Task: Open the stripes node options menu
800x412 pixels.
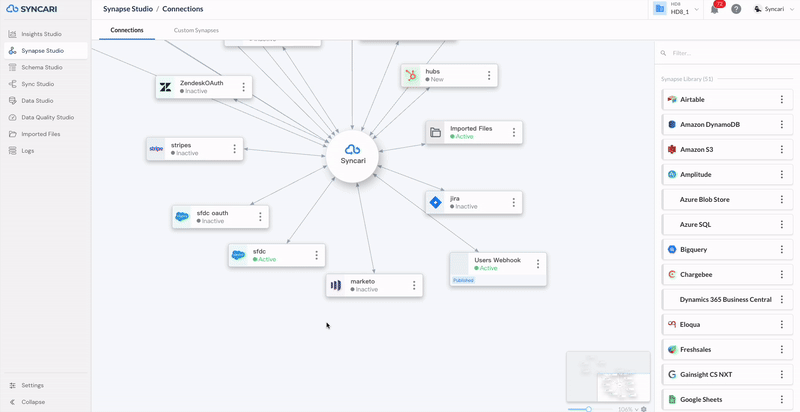Action: tap(235, 149)
